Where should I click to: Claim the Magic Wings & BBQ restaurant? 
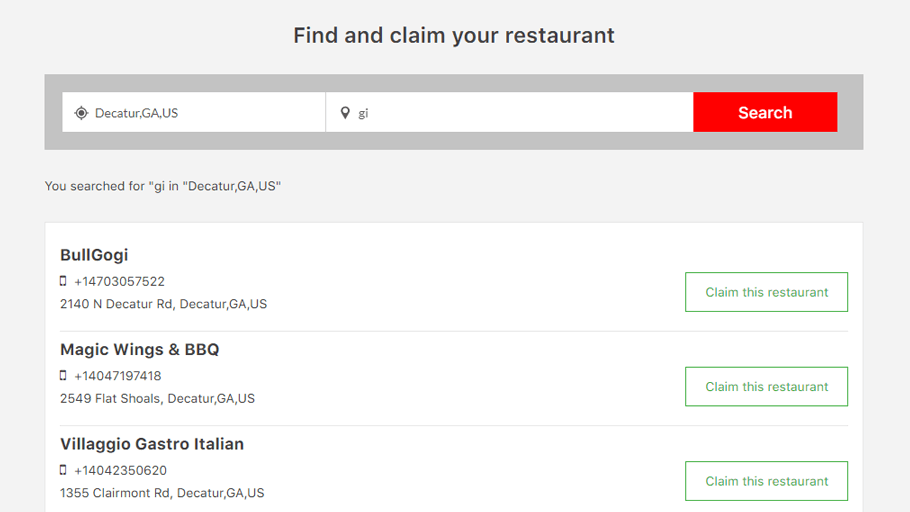tap(766, 387)
